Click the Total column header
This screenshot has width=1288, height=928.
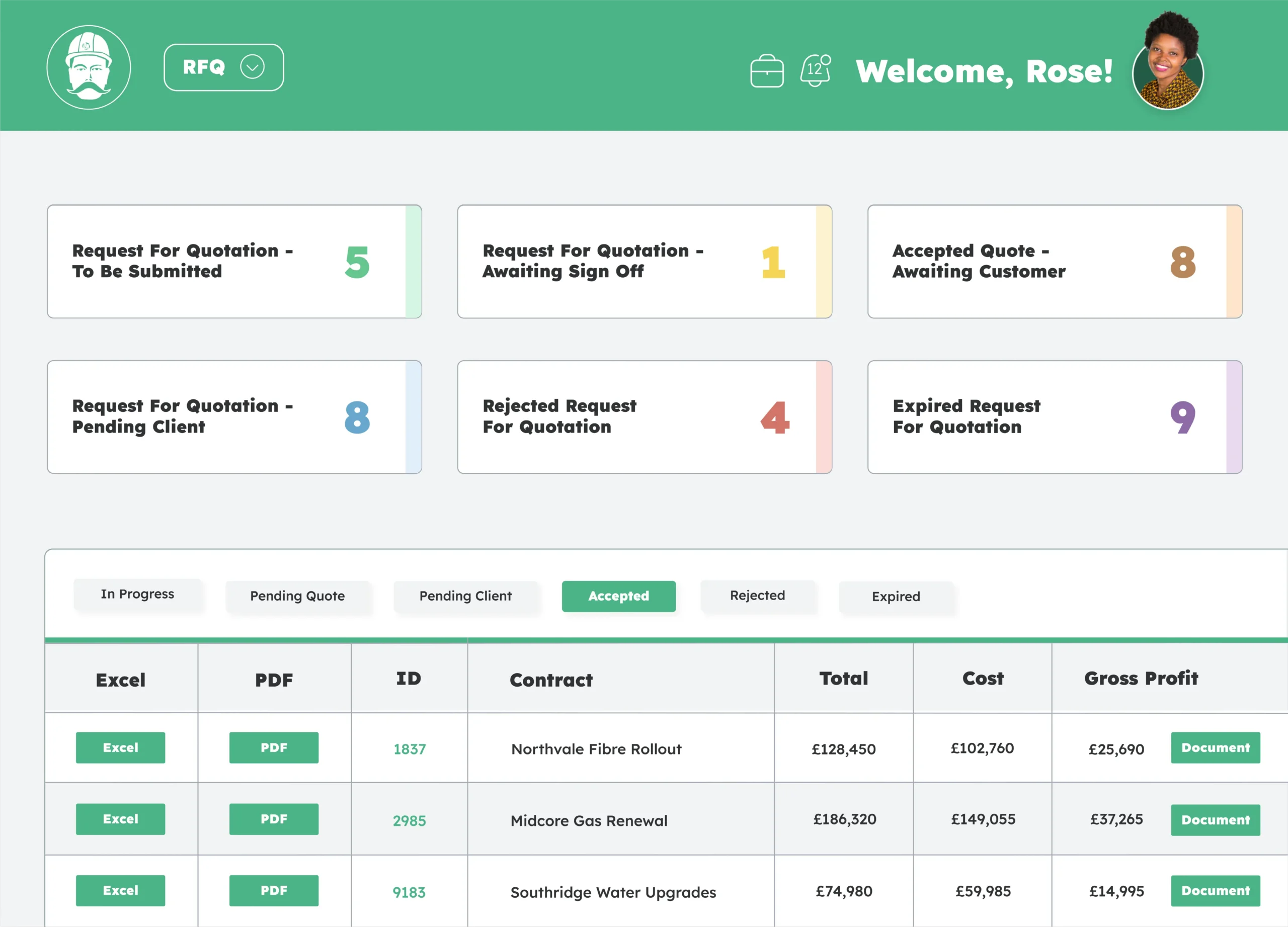[x=843, y=678]
